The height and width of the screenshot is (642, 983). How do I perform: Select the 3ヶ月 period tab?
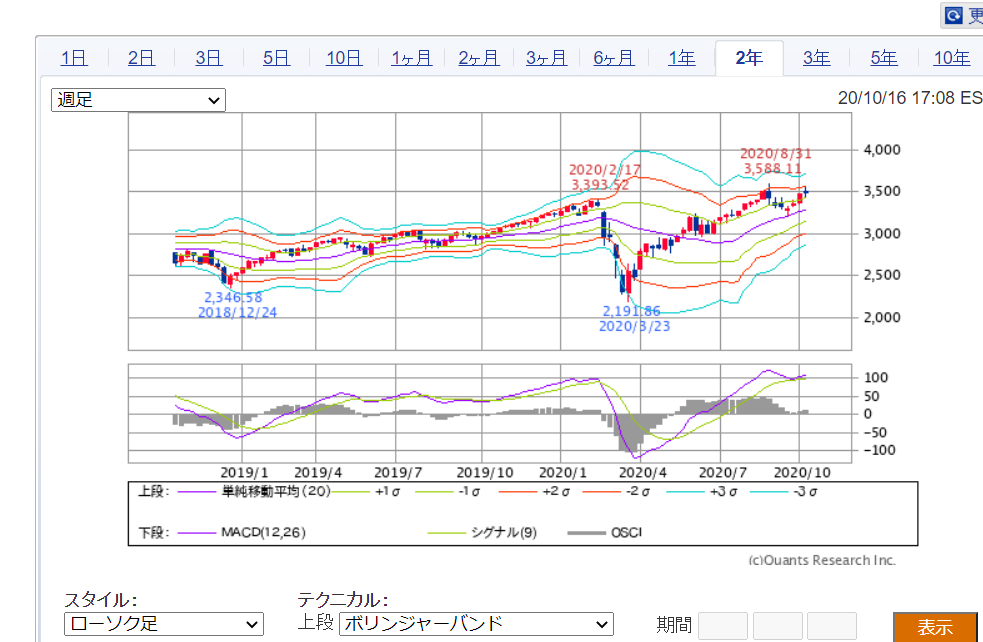coord(546,58)
